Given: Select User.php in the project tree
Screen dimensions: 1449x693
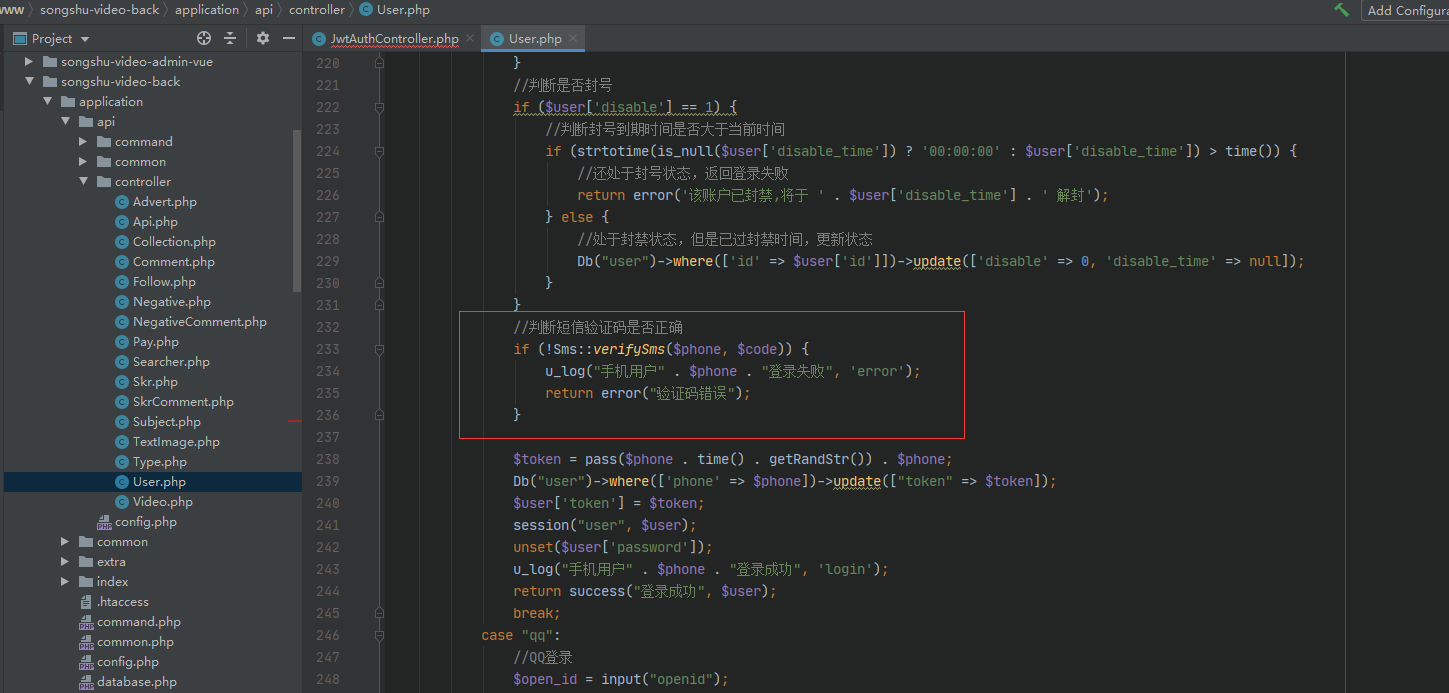Looking at the screenshot, I should click(x=159, y=482).
